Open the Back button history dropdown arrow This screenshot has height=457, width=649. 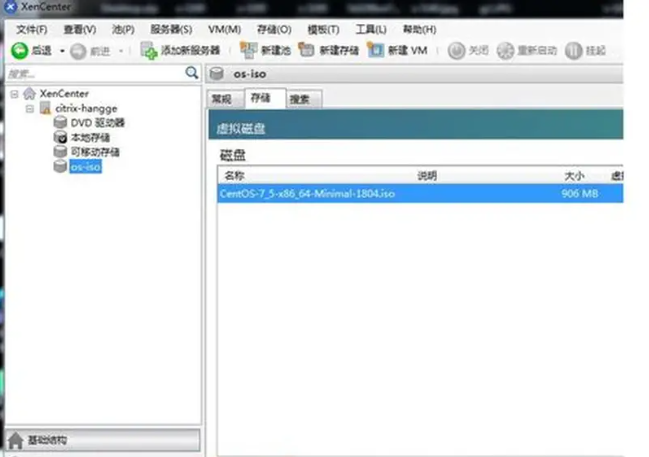[x=61, y=50]
